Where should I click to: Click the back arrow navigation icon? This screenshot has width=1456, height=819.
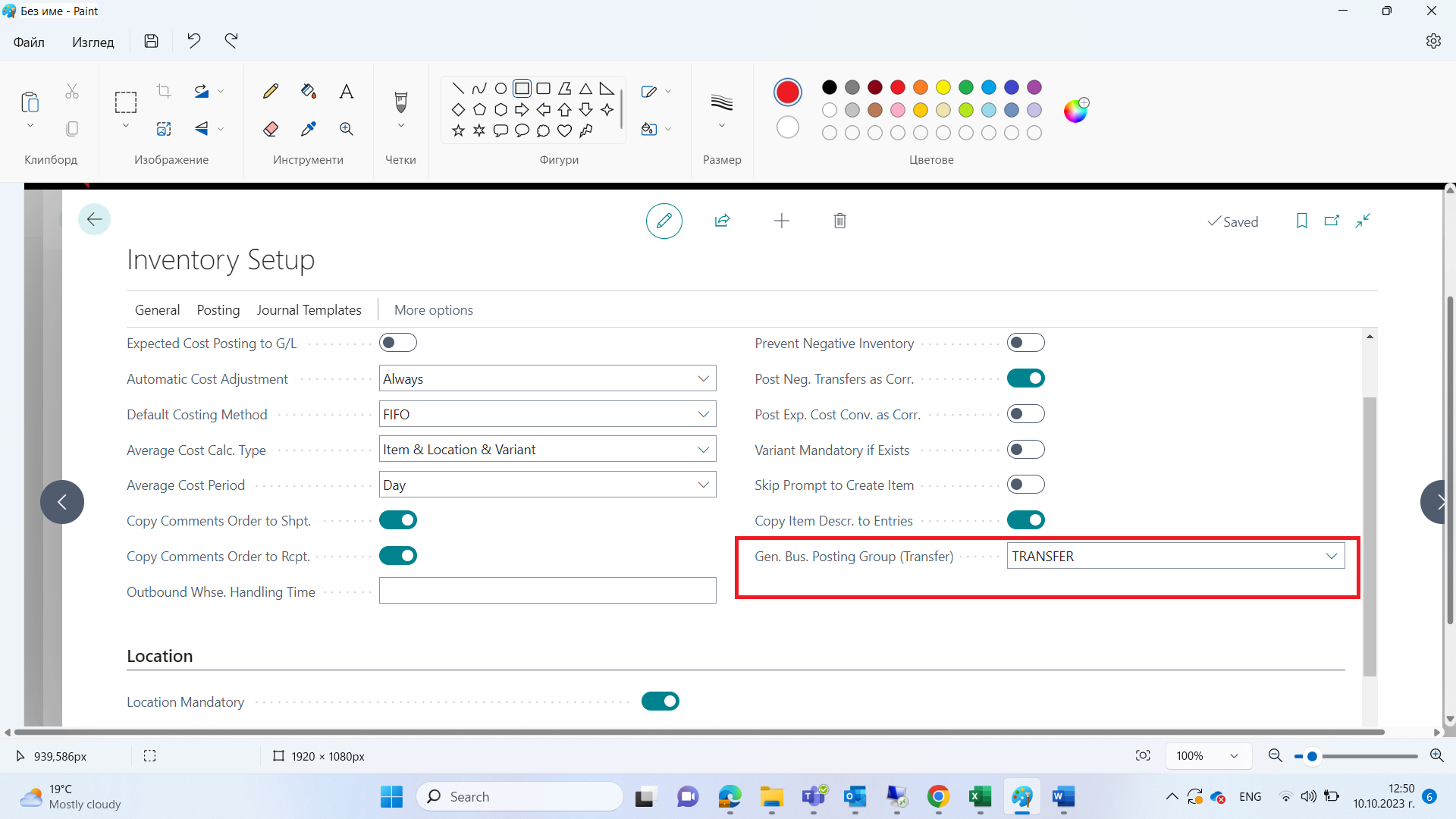tap(95, 219)
